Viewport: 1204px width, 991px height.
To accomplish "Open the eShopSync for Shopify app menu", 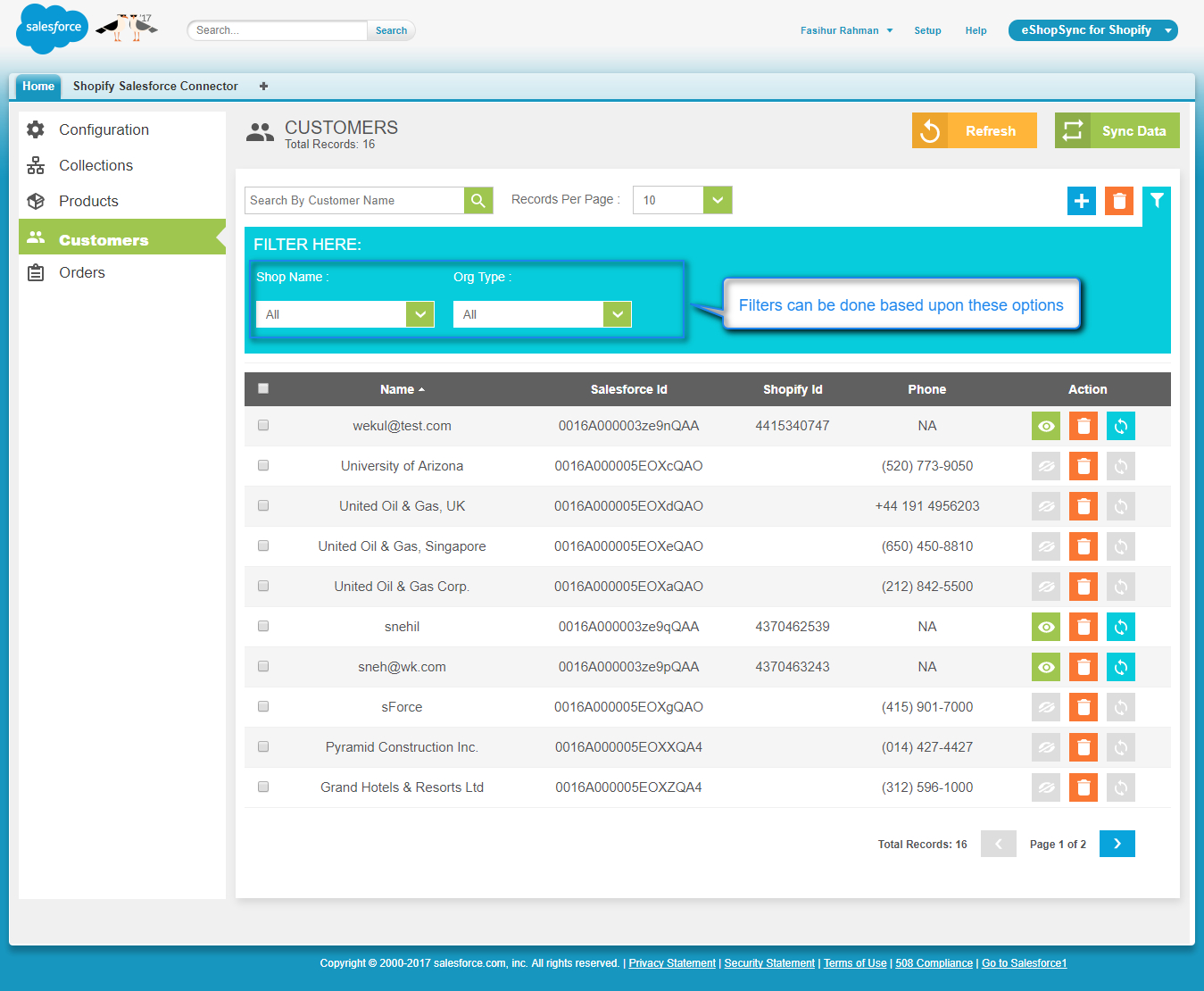I will point(1093,30).
